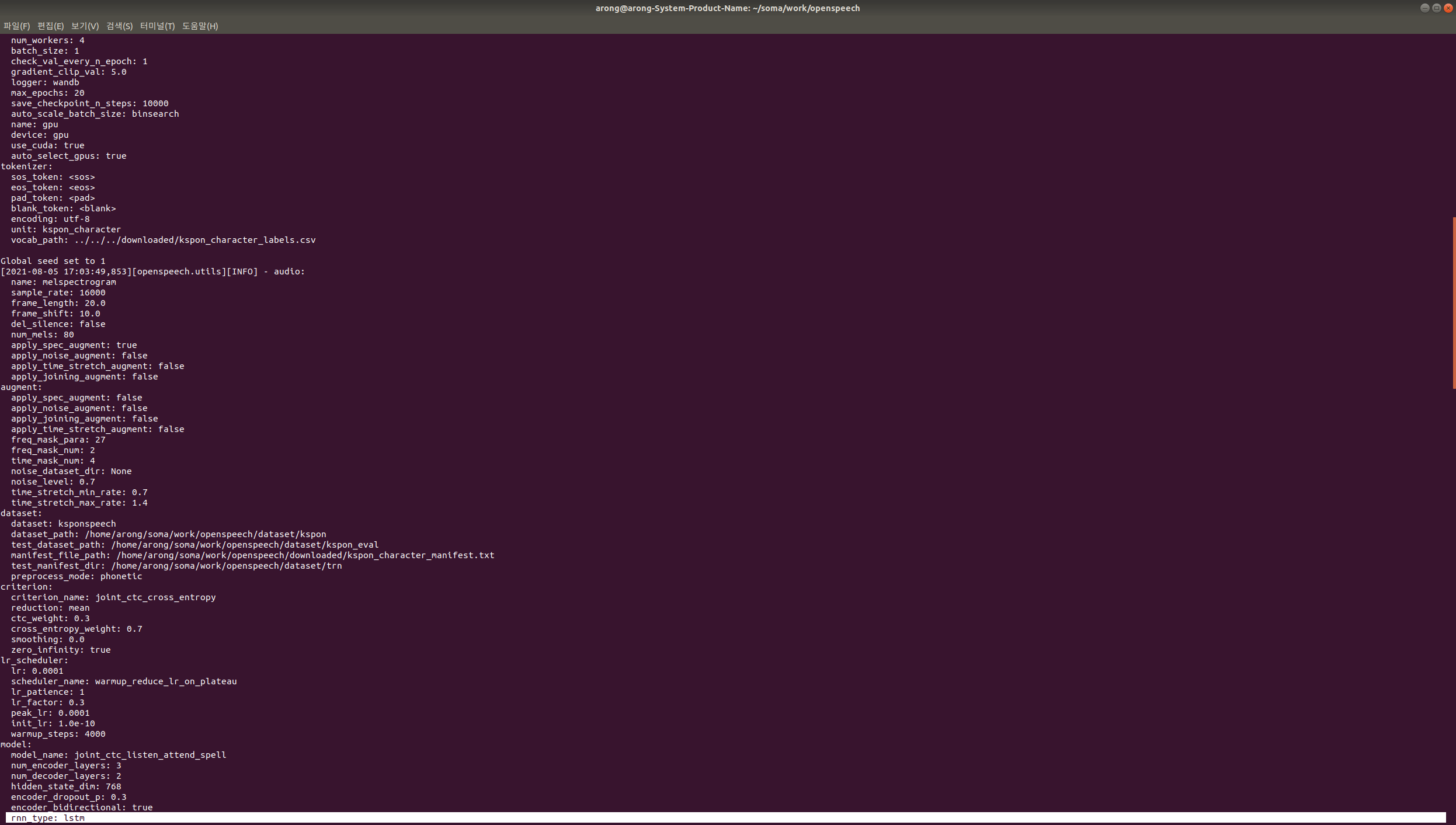This screenshot has height=825, width=1456.
Task: Click the criterion_name joint_ctc_cross_entropy line
Action: tap(113, 597)
